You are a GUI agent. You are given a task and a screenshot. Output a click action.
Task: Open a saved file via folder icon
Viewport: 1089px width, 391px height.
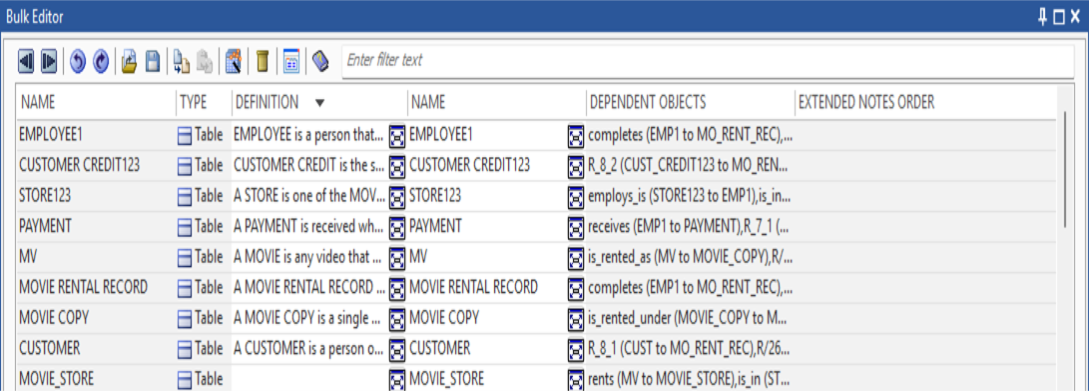129,62
